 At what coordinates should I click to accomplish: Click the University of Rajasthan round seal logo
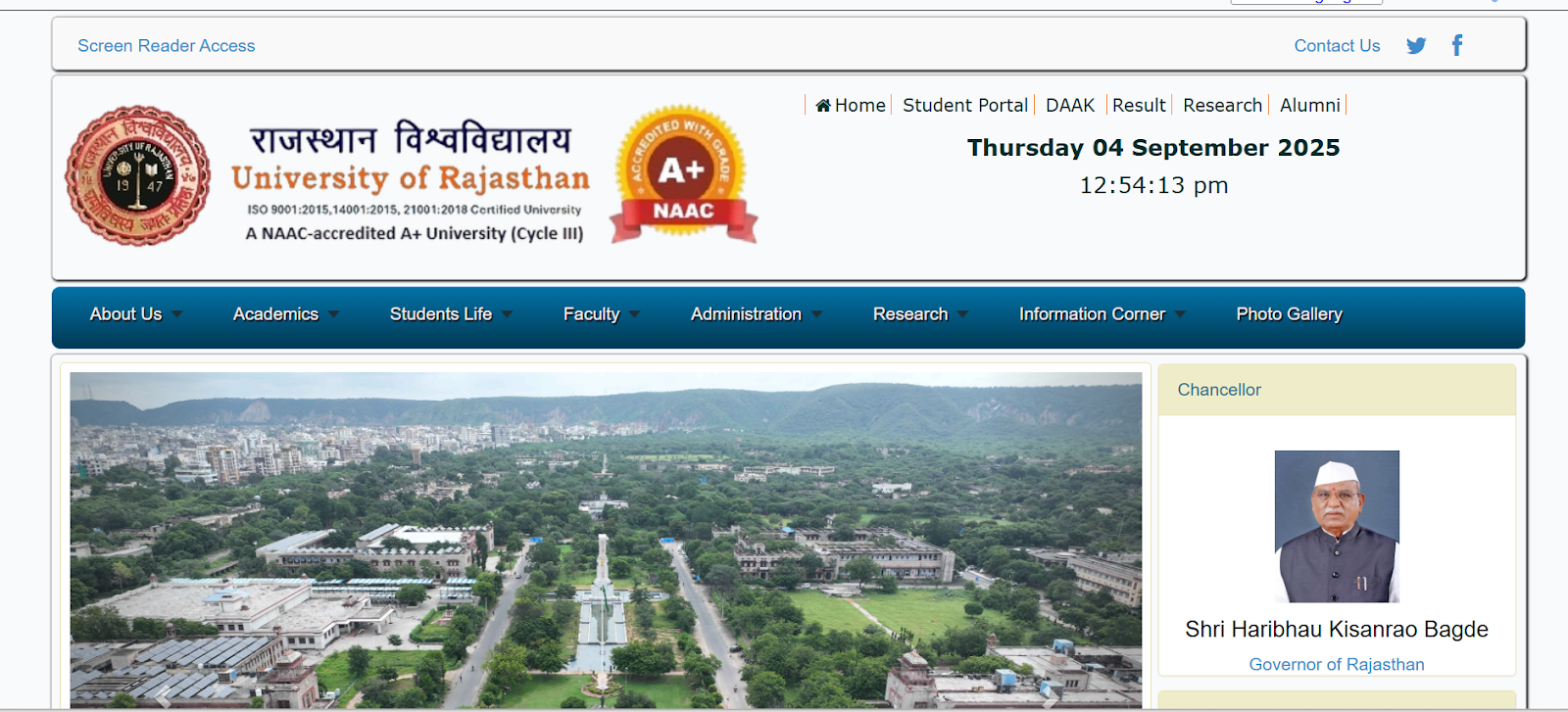click(x=138, y=175)
